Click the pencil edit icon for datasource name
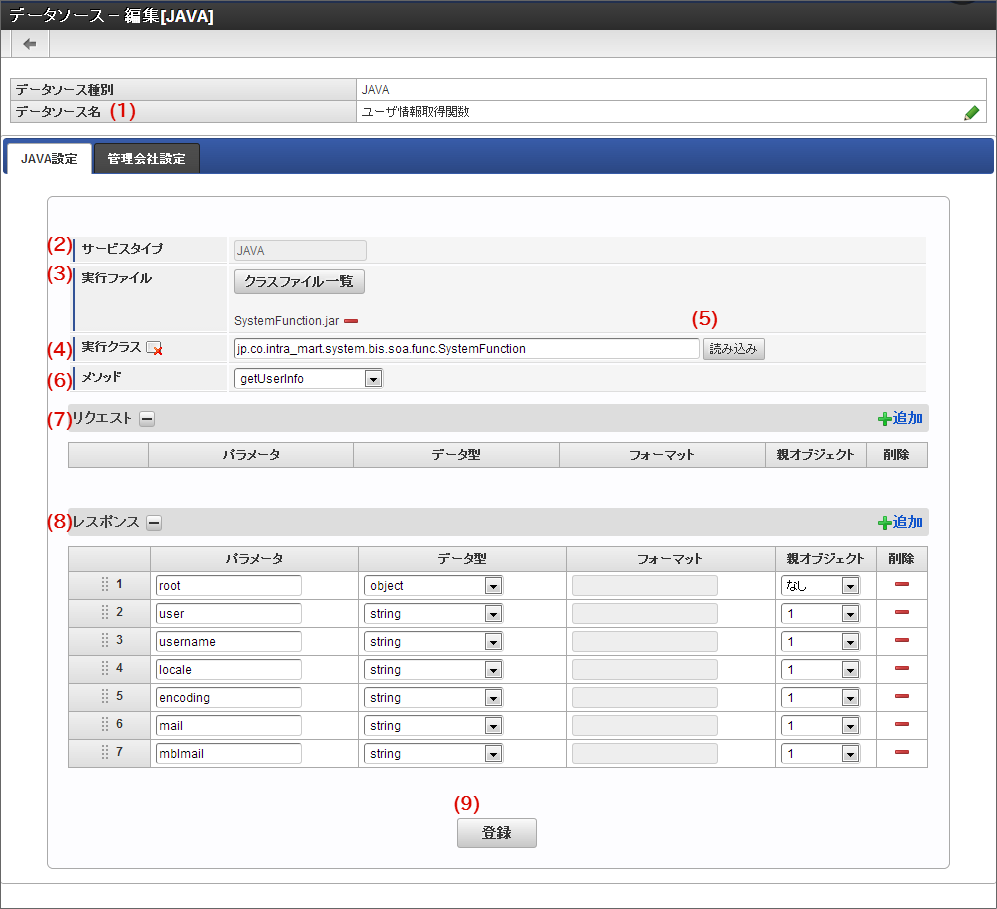 click(x=971, y=113)
